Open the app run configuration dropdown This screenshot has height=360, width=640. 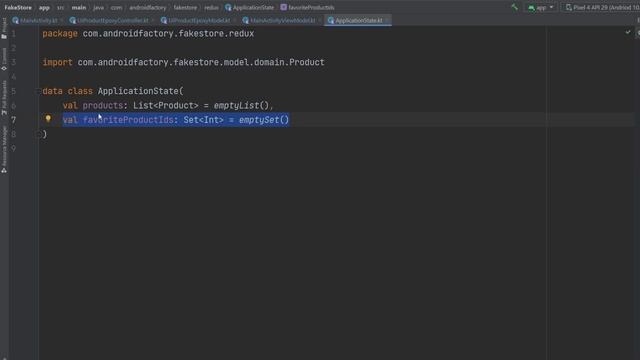[541, 7]
